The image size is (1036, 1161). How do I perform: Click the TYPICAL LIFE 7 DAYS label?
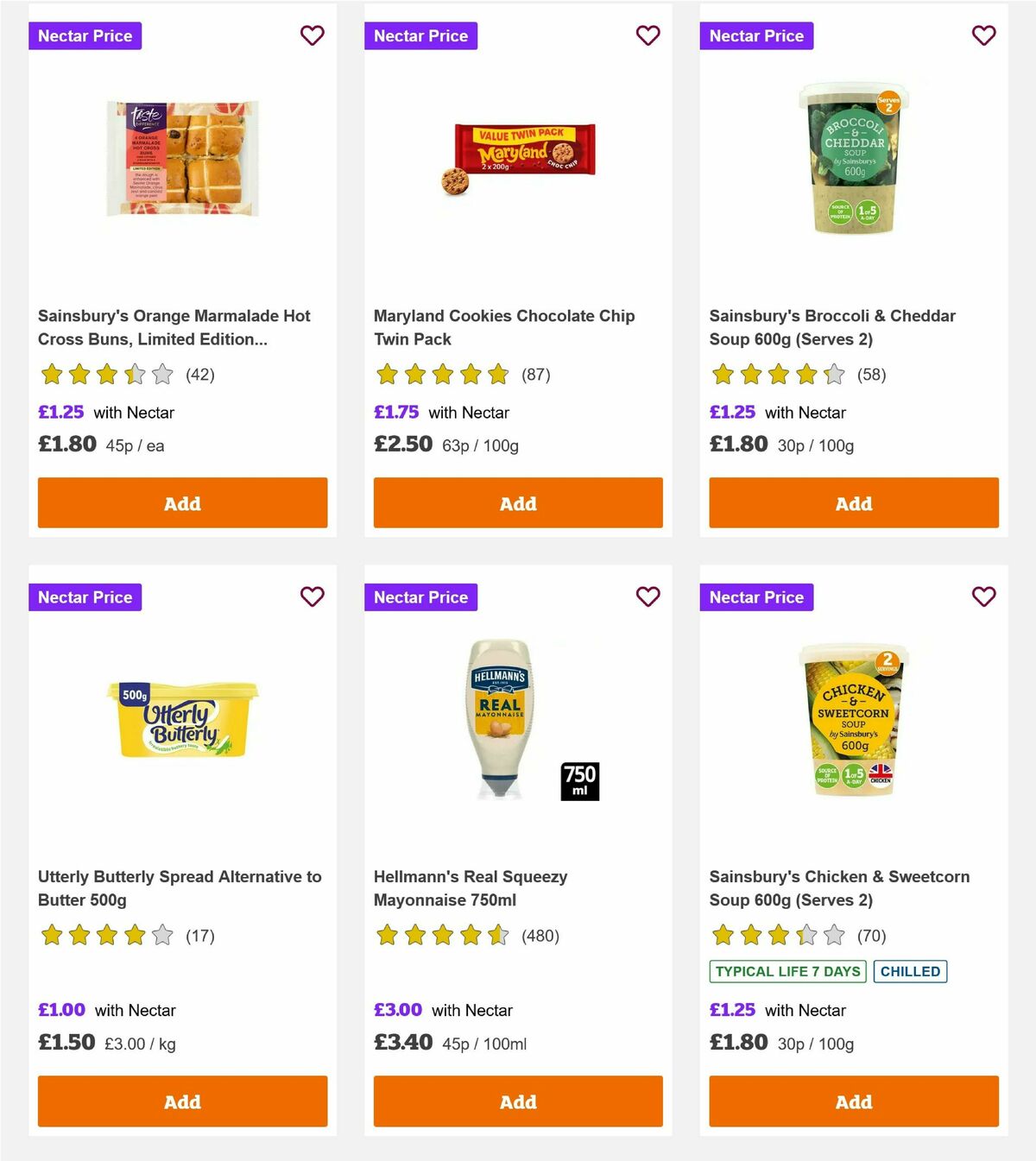pyautogui.click(x=788, y=971)
